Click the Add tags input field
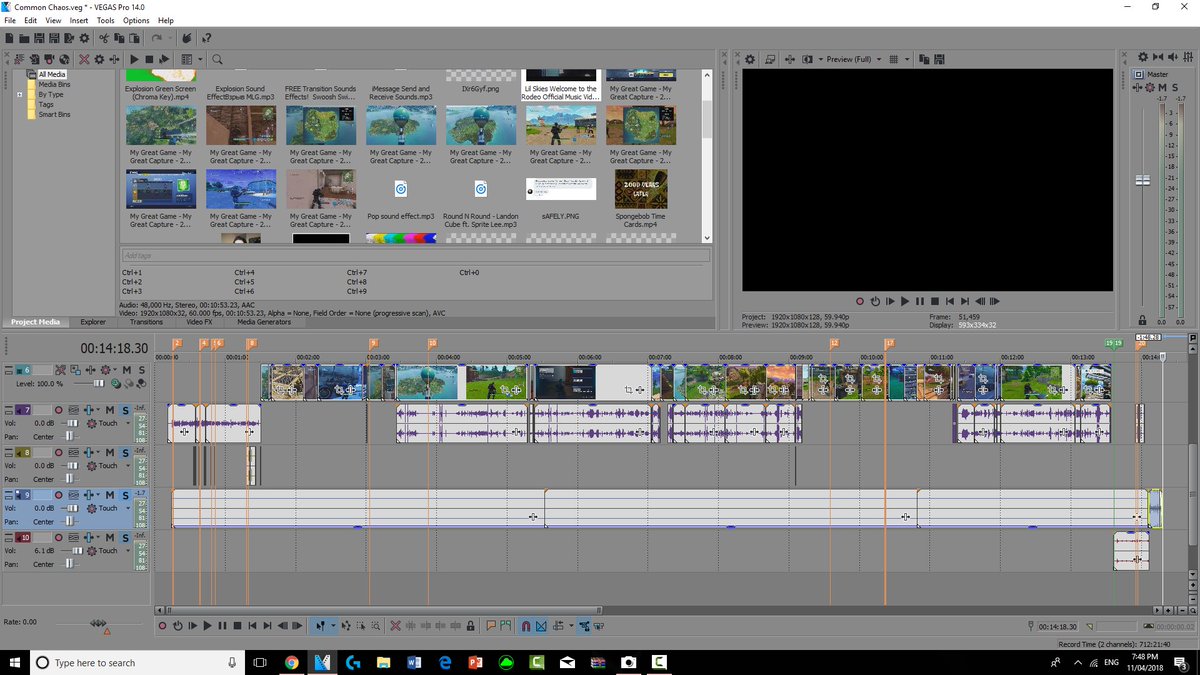The width and height of the screenshot is (1200, 675). pos(415,255)
